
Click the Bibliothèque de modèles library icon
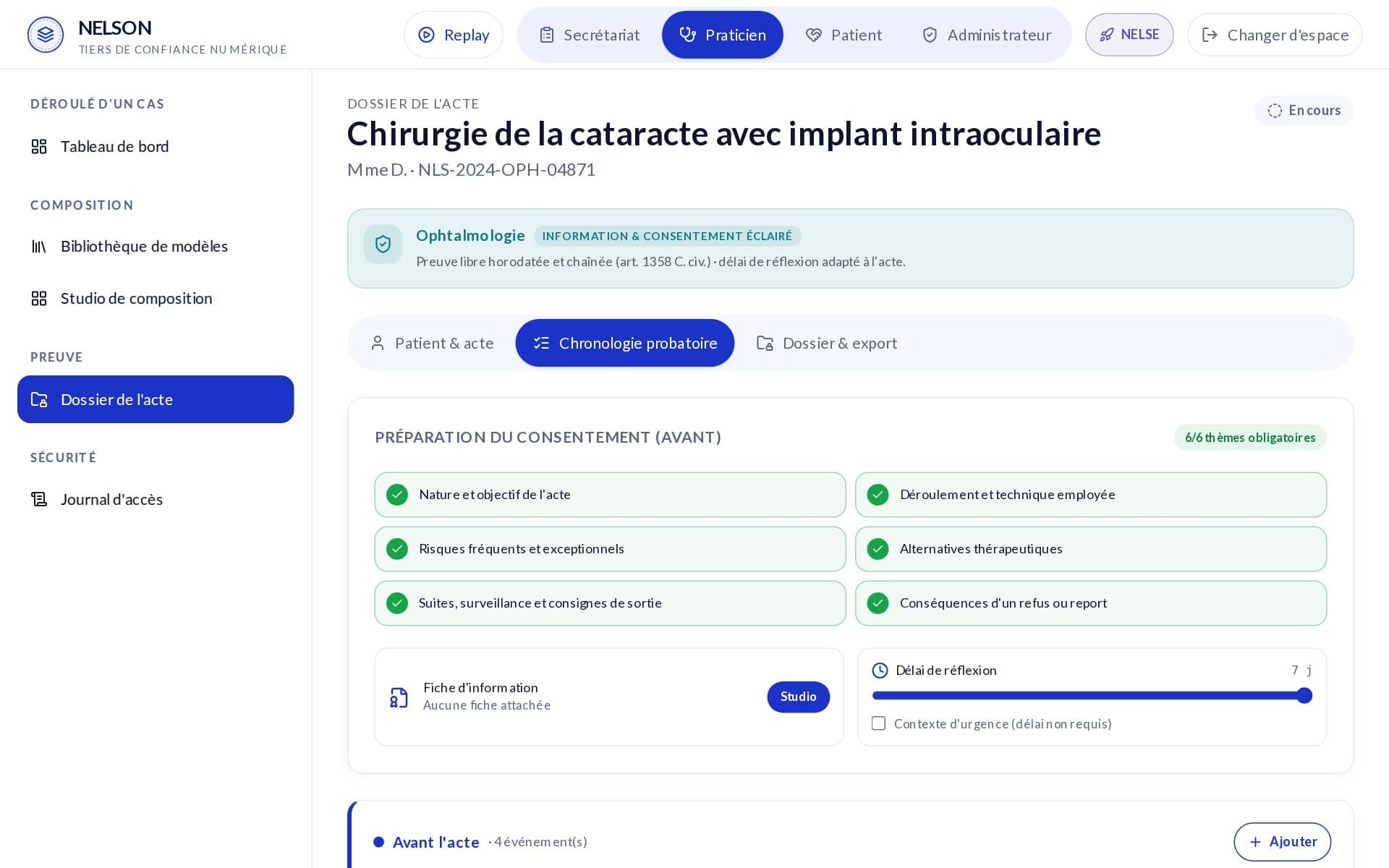[39, 247]
